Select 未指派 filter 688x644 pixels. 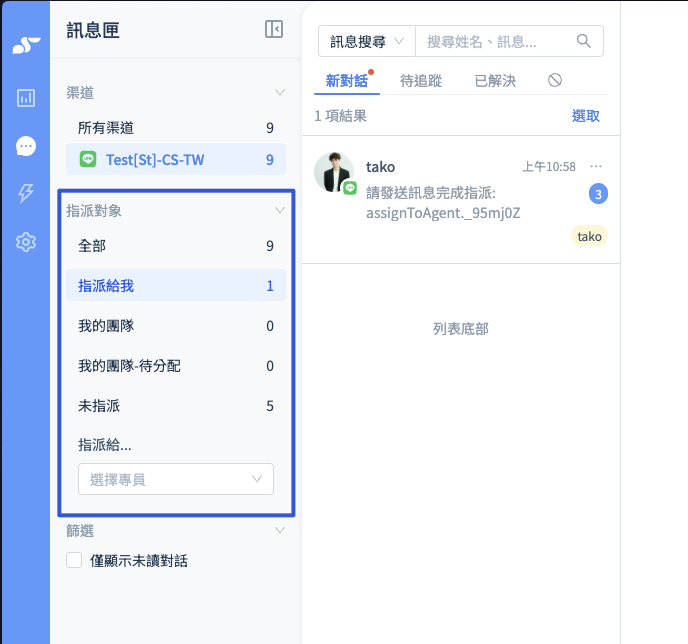click(176, 405)
